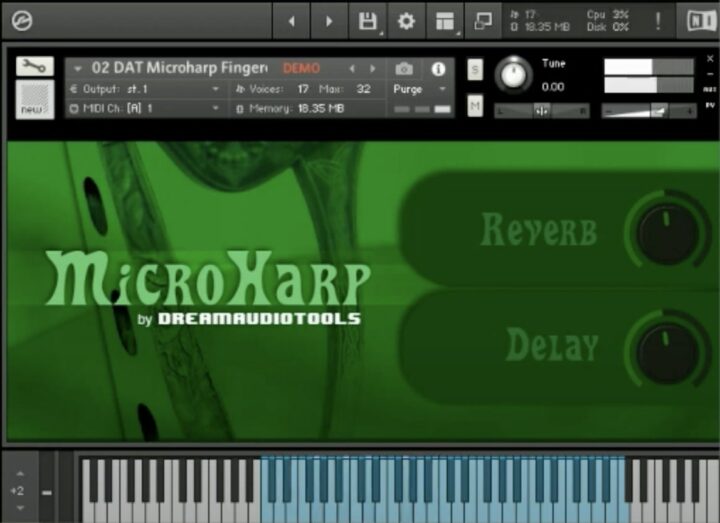Click the minimized view window icon

[x=483, y=21]
